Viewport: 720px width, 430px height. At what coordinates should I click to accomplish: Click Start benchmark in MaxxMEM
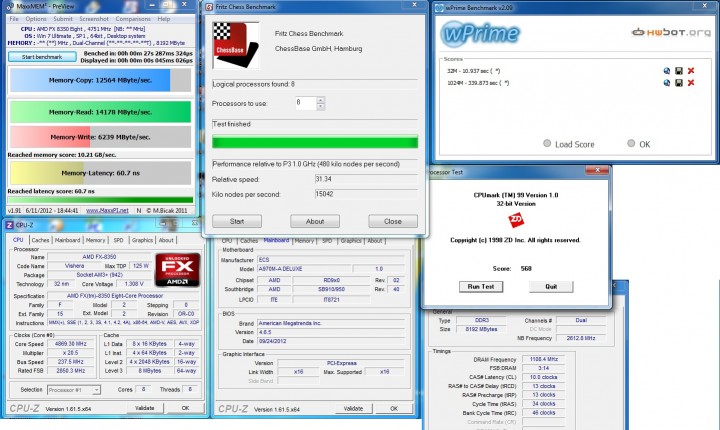click(x=42, y=57)
